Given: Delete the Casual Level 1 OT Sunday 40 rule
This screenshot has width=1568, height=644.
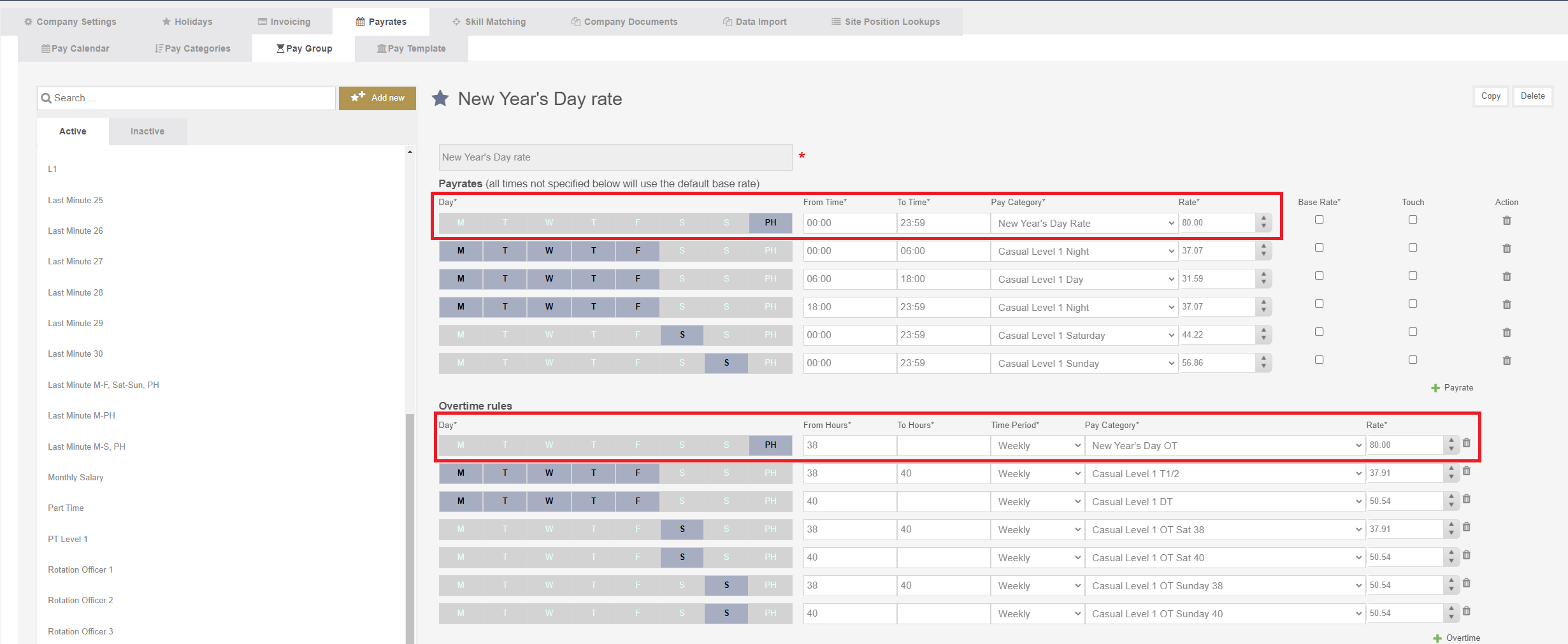Looking at the screenshot, I should (x=1466, y=611).
